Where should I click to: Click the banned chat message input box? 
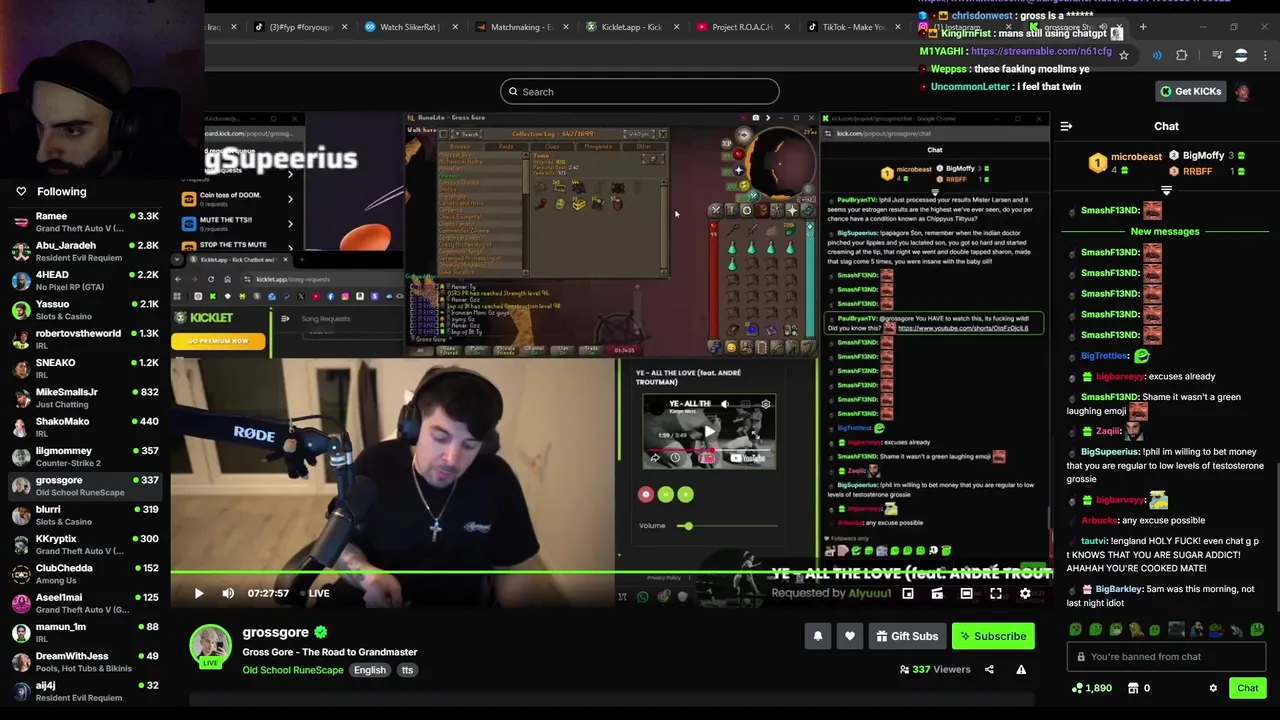point(1166,657)
